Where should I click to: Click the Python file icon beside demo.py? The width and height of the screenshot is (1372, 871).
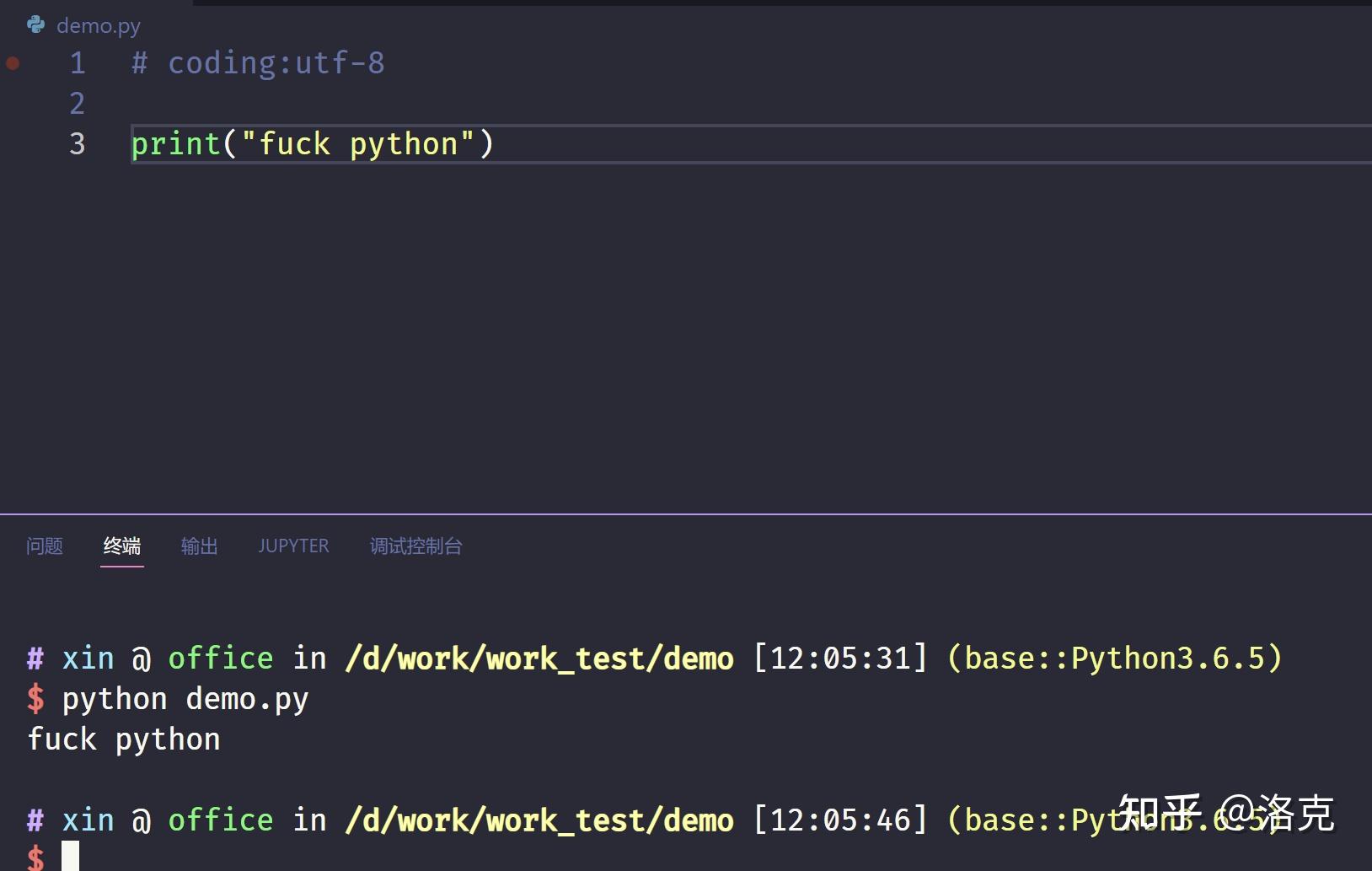pyautogui.click(x=35, y=24)
